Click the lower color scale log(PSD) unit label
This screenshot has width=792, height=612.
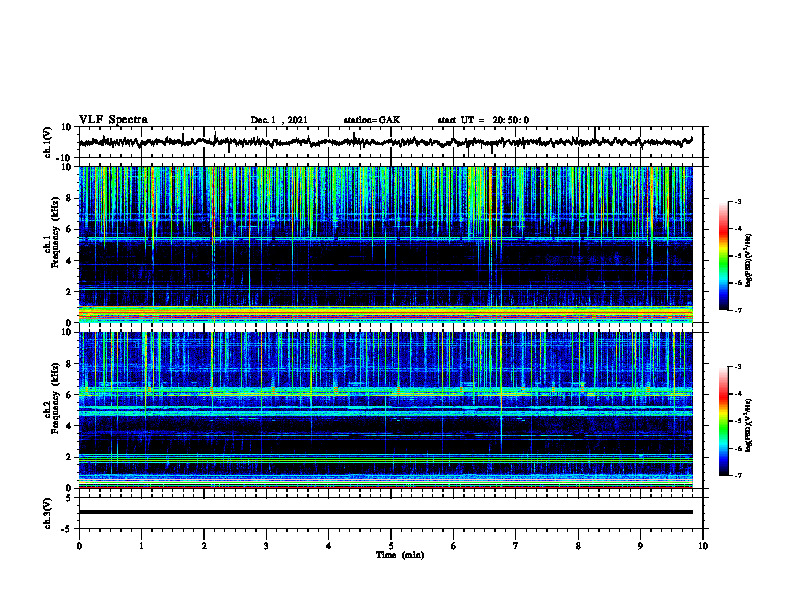click(749, 425)
